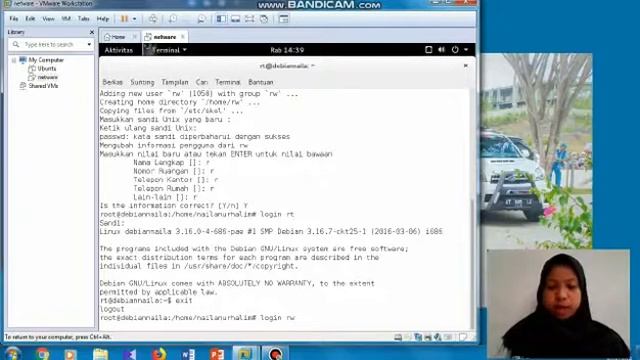640x360 pixels.
Task: Click the printer status bar icon
Action: point(428,337)
